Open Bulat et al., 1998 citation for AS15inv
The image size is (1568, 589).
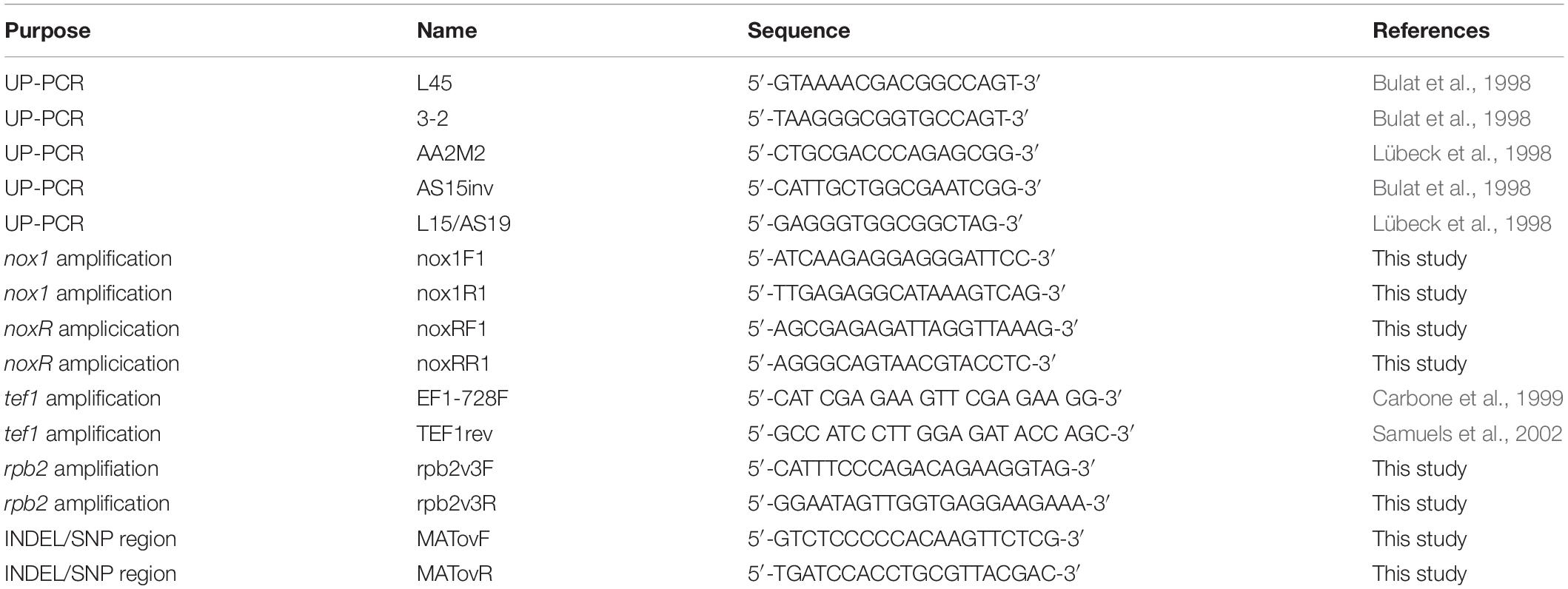pos(1451,188)
